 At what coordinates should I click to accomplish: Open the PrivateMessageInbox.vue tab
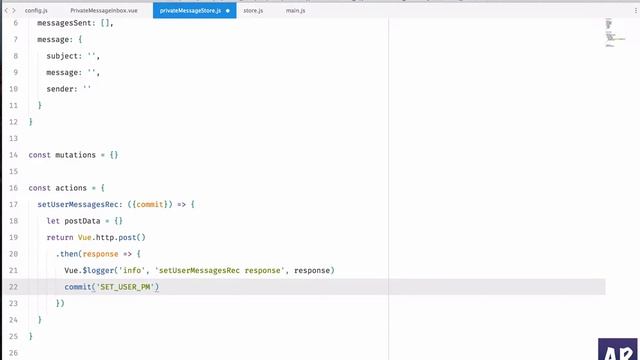click(104, 11)
